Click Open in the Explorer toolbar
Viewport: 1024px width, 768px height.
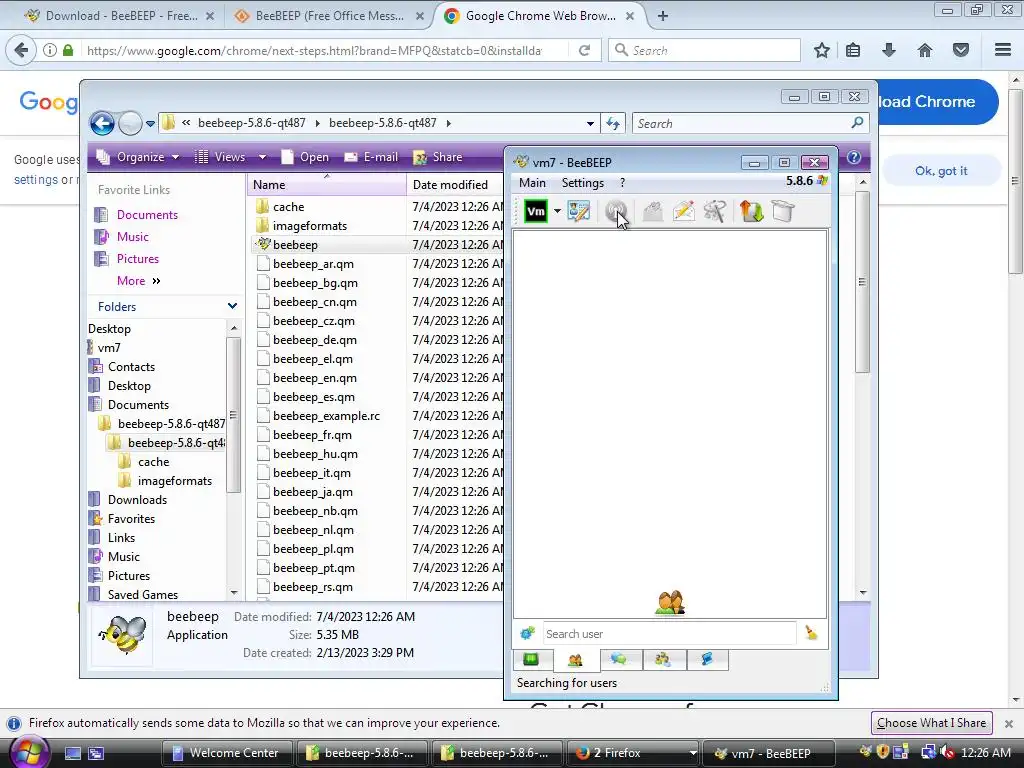(x=305, y=157)
